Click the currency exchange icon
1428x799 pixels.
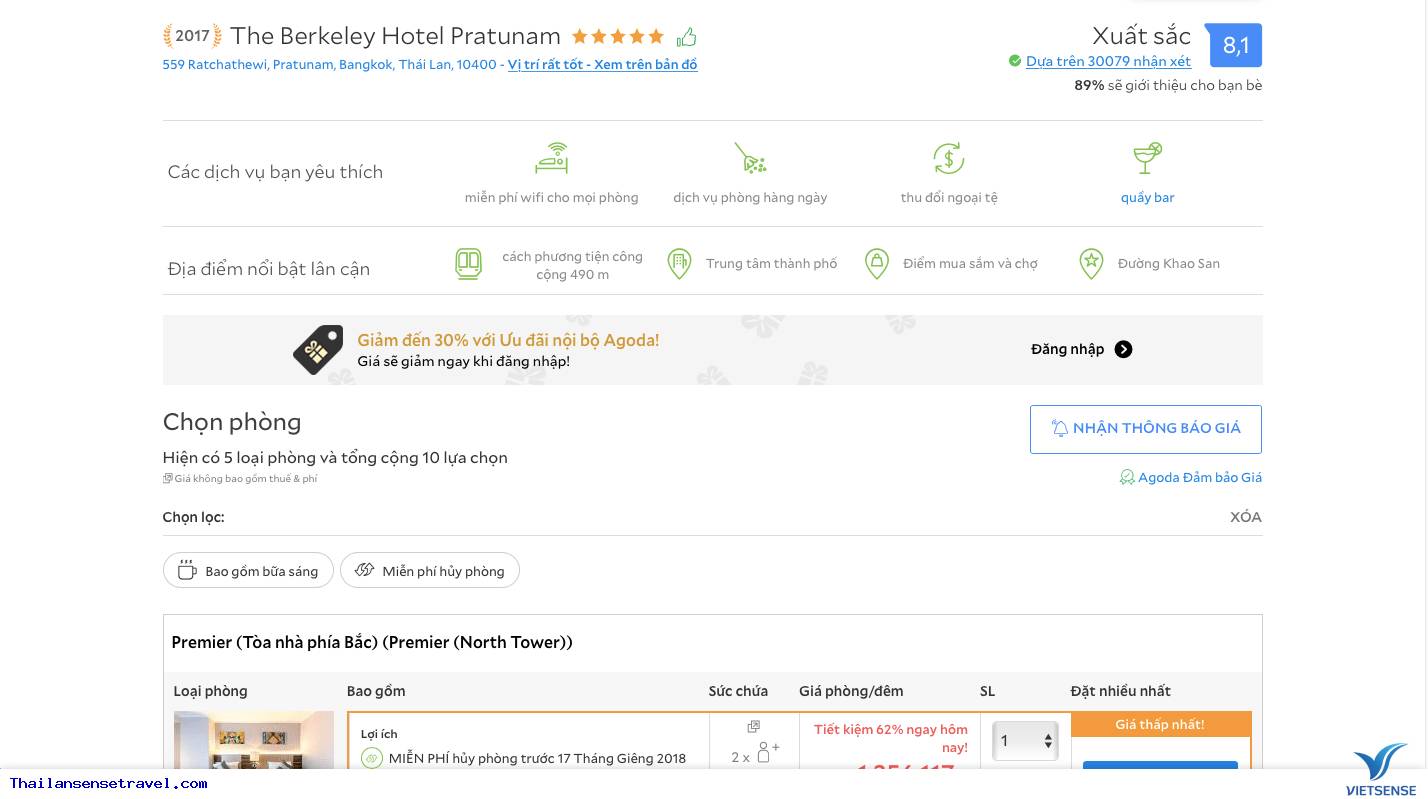[948, 158]
